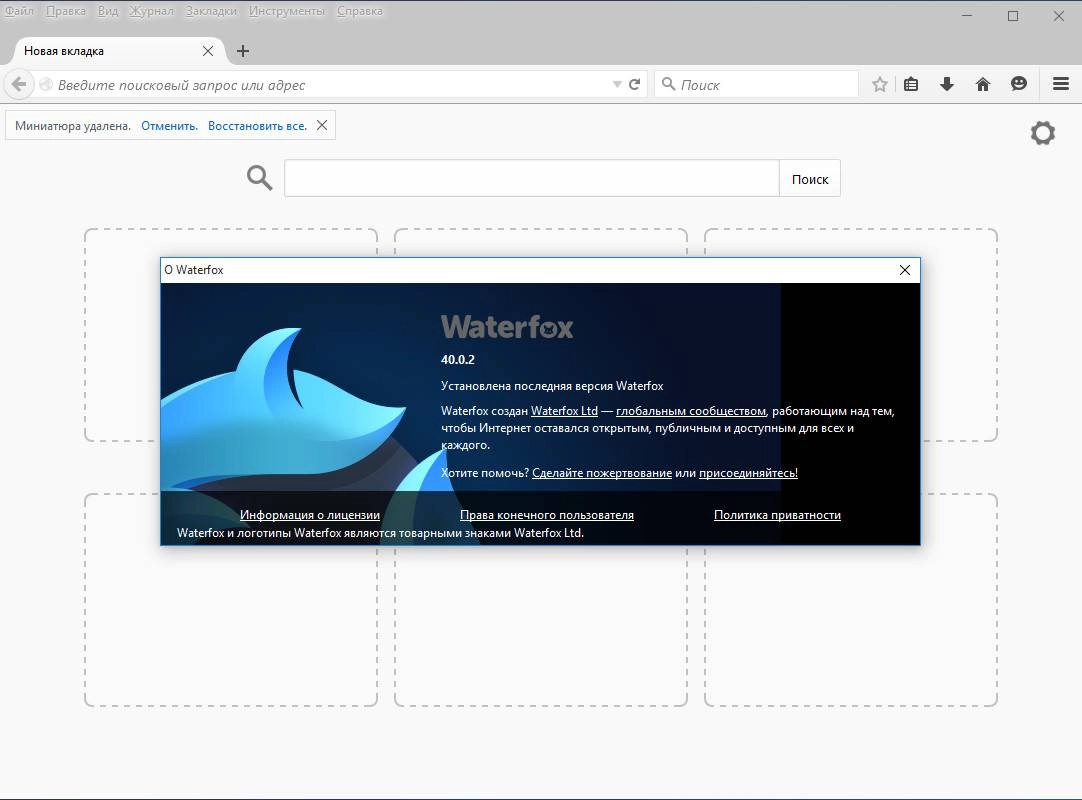Click the 40.0.2 version text
This screenshot has height=800, width=1082.
coord(458,360)
